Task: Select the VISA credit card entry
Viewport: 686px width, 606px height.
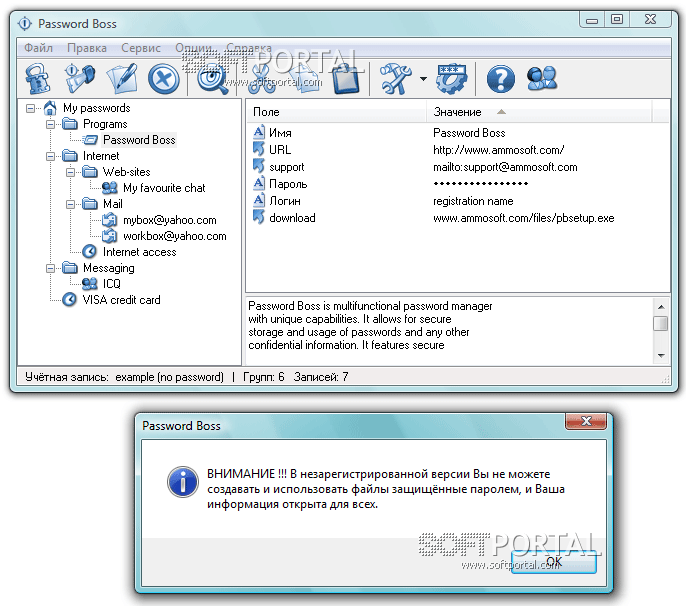Action: (122, 300)
